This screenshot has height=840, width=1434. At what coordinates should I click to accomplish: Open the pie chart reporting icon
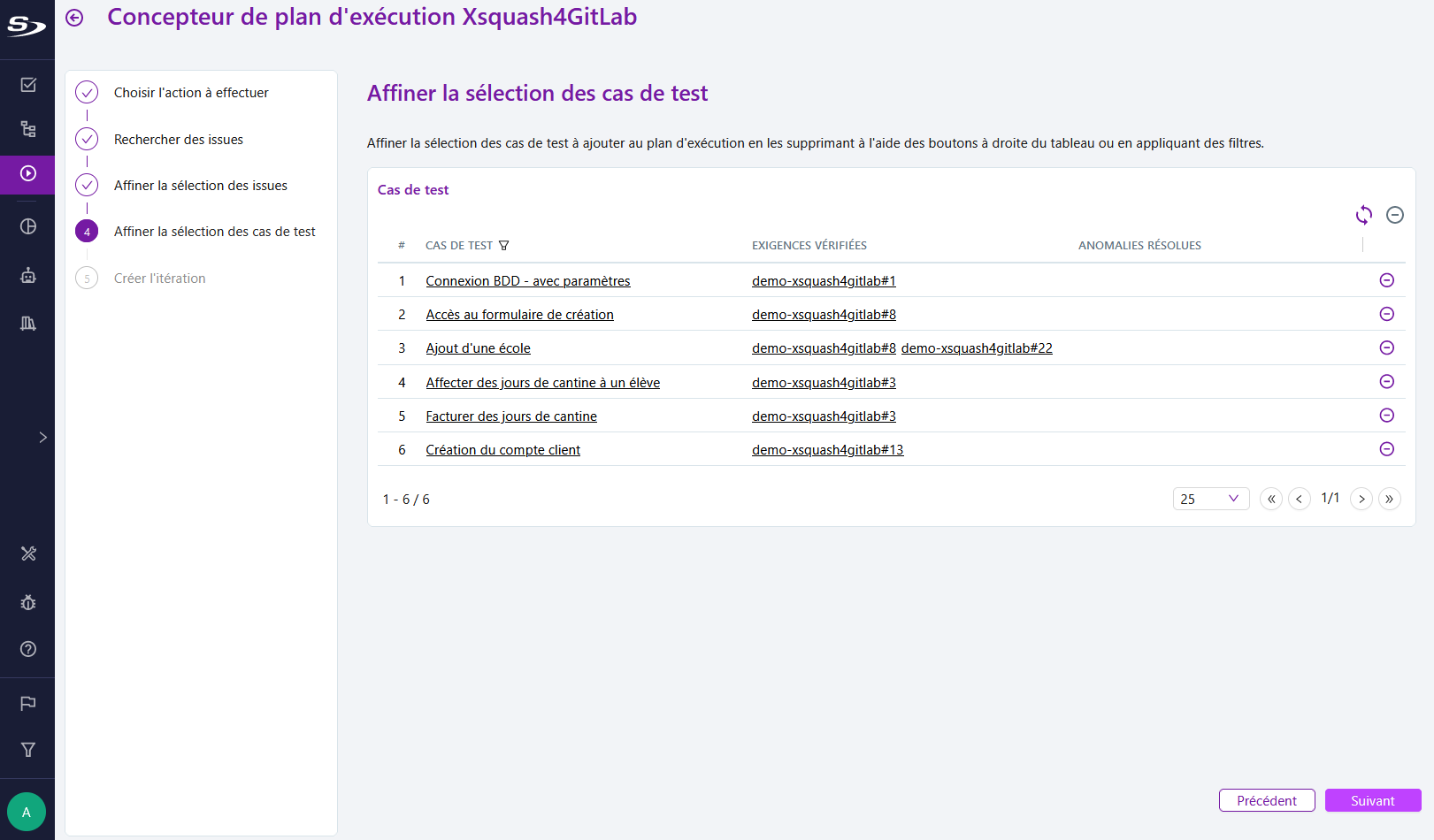(27, 225)
